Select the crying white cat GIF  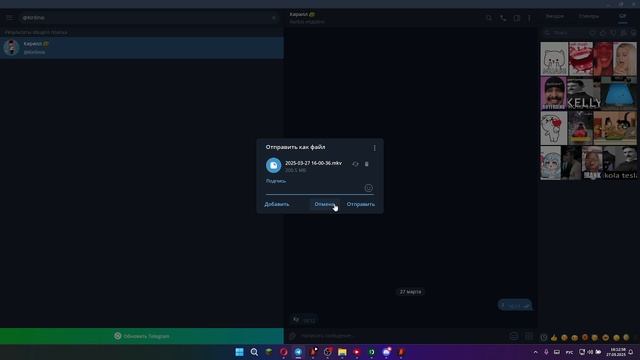click(x=554, y=58)
